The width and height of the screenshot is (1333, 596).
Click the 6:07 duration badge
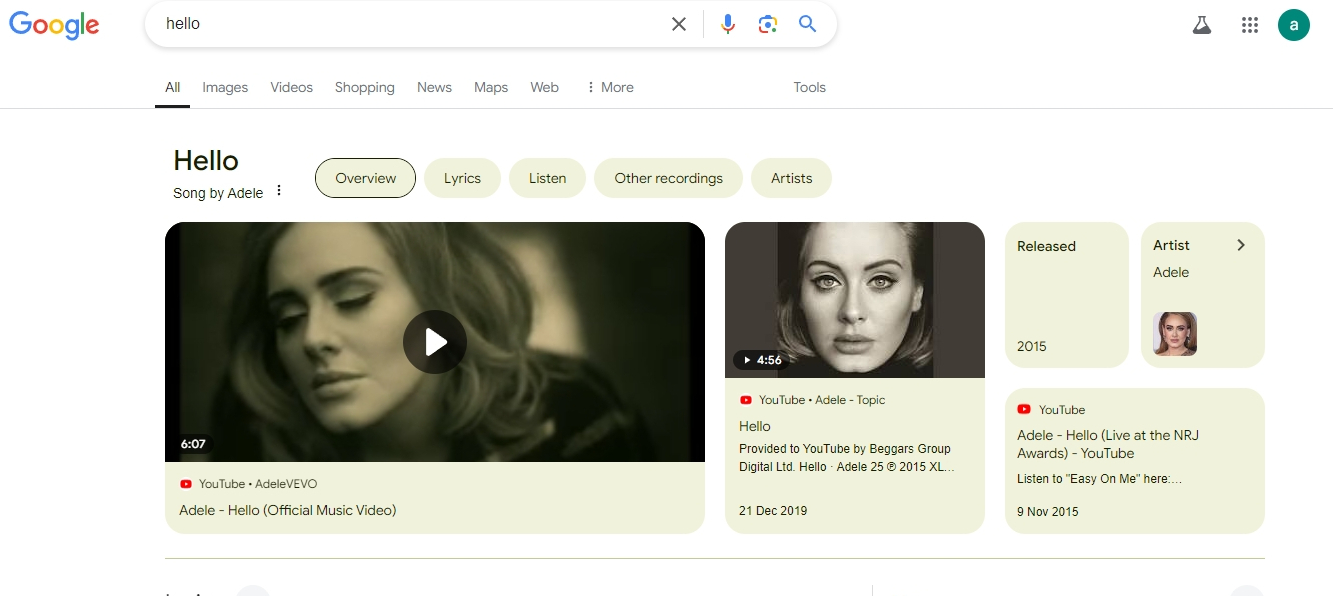pos(193,444)
